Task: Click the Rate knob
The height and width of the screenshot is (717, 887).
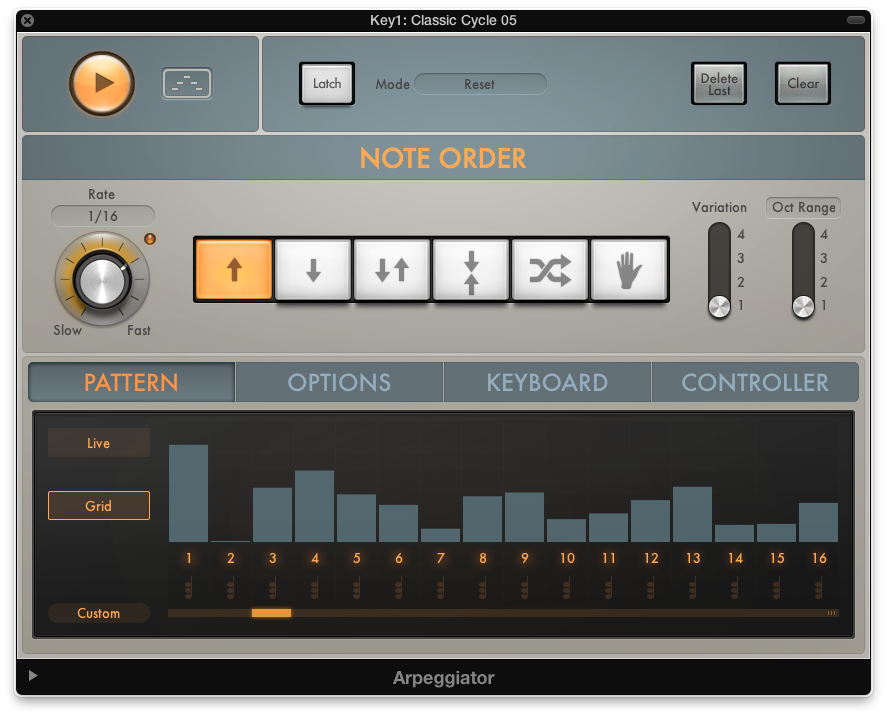Action: pyautogui.click(x=102, y=281)
